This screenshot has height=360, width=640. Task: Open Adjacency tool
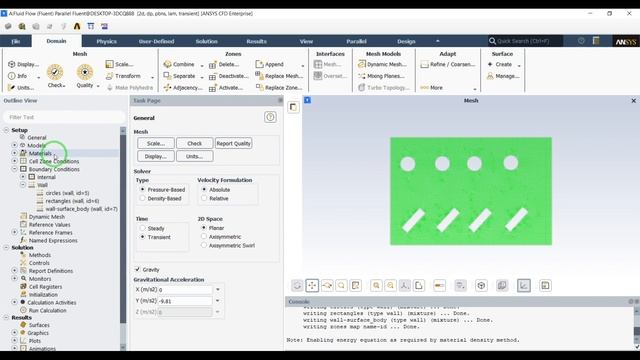[183, 87]
